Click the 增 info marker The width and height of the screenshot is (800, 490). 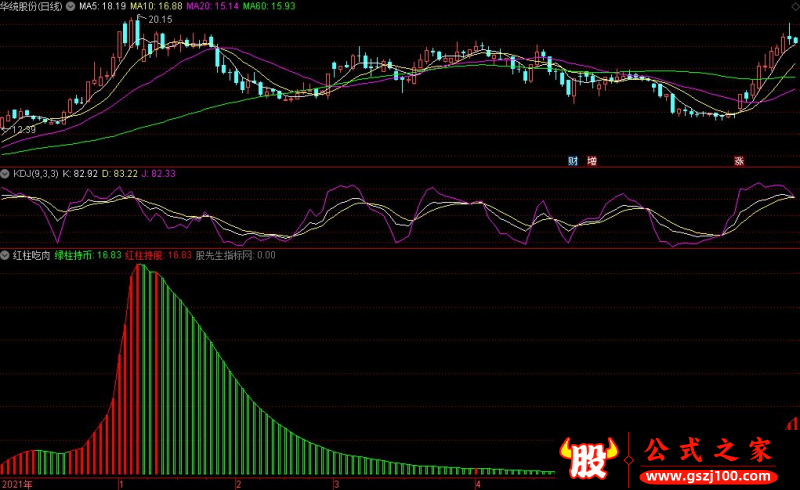tap(592, 161)
